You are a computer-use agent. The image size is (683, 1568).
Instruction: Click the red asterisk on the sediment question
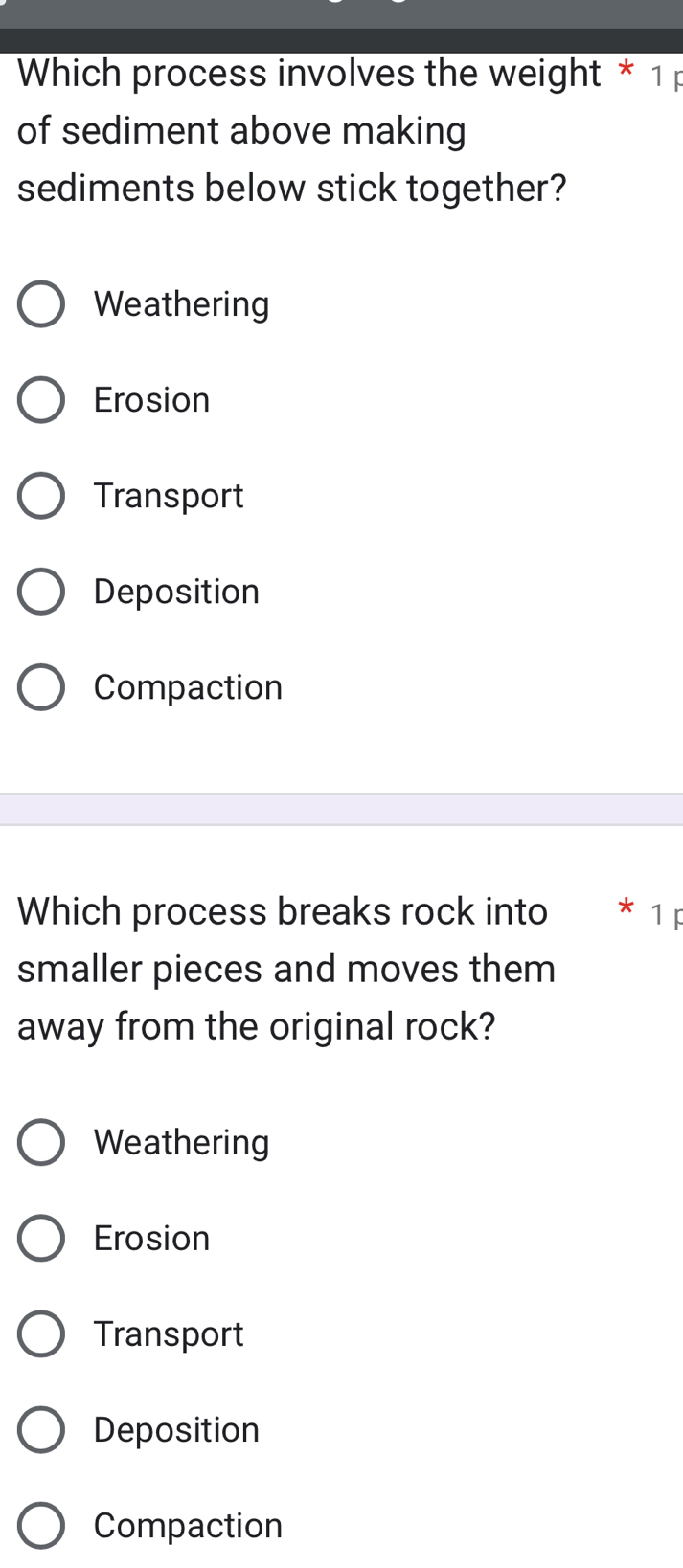click(x=626, y=71)
